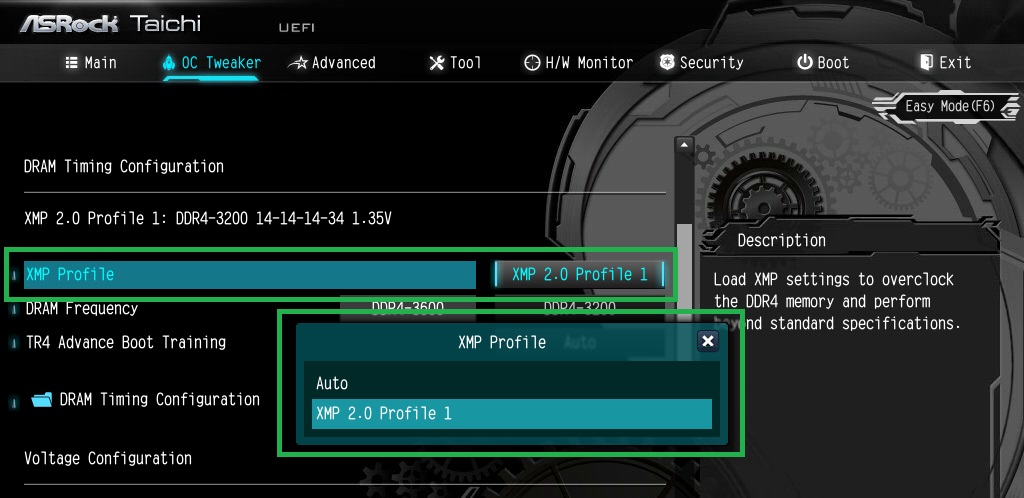
Task: Click the Tool wrench icon
Action: click(x=436, y=63)
